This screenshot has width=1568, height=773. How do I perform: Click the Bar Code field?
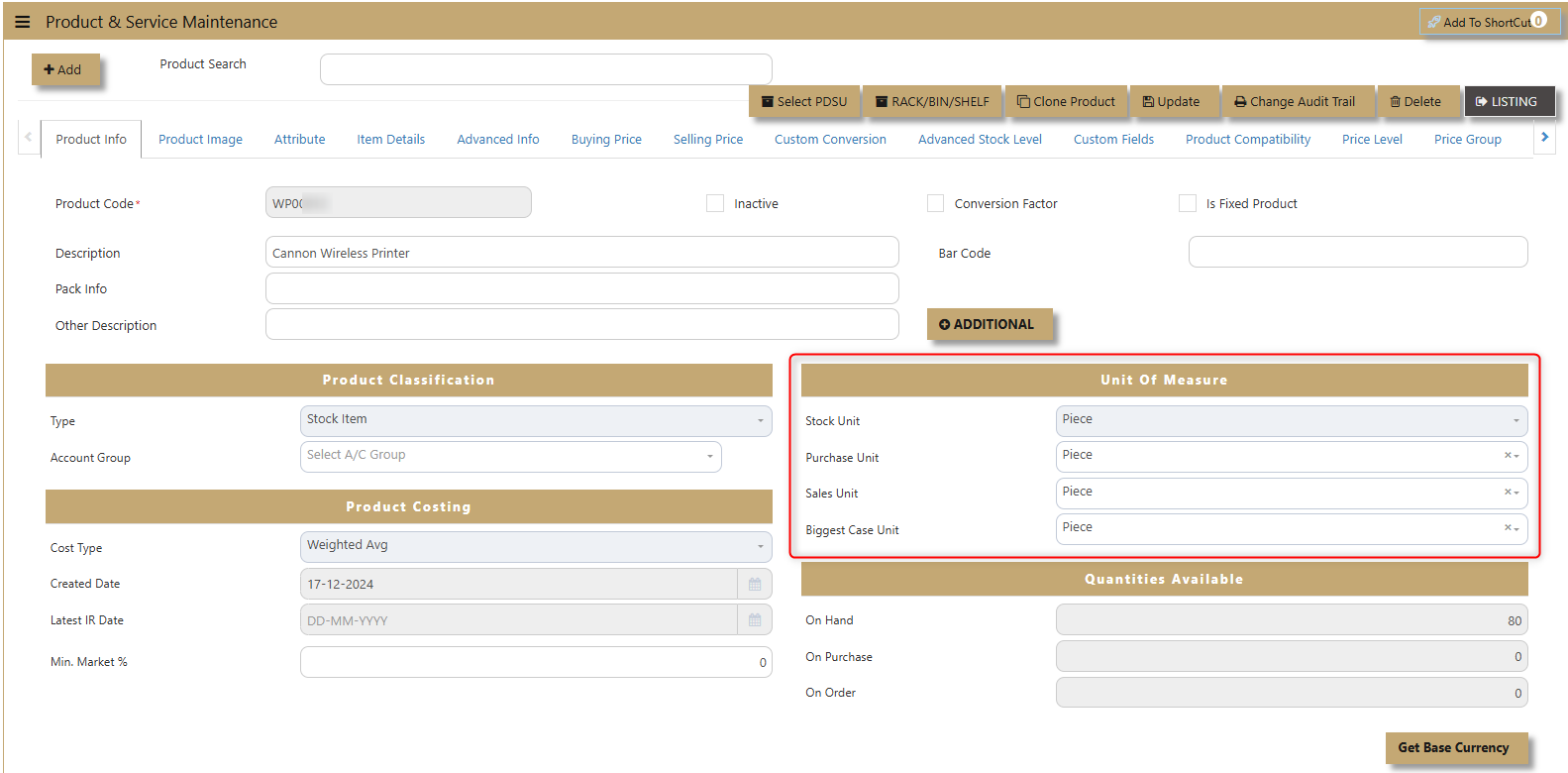pos(1358,252)
